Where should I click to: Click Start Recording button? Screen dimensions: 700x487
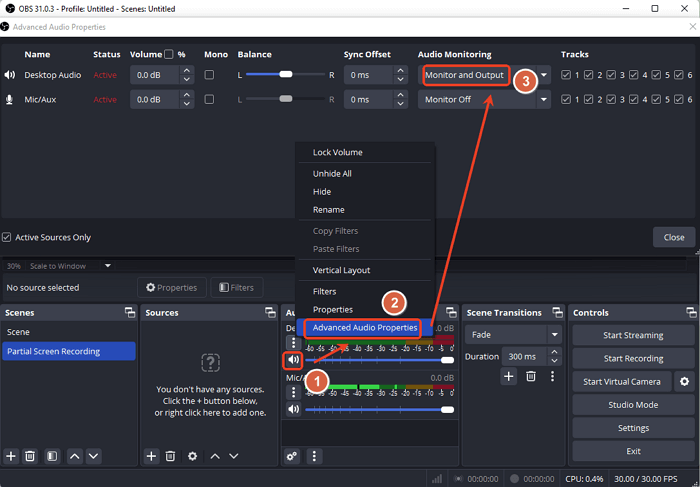point(632,358)
